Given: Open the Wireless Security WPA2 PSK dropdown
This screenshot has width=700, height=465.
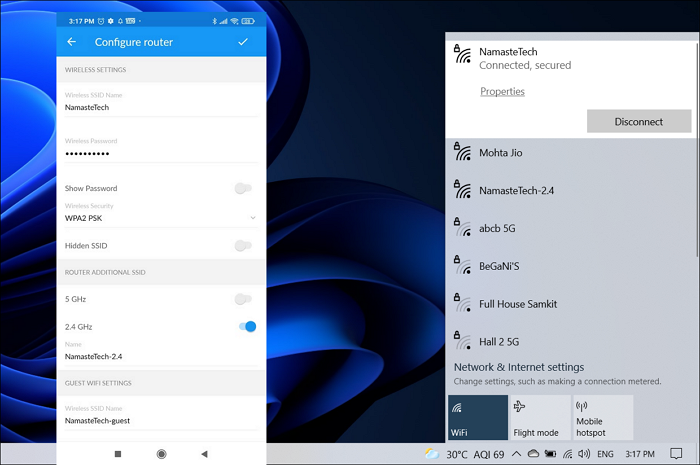Looking at the screenshot, I should click(x=161, y=218).
